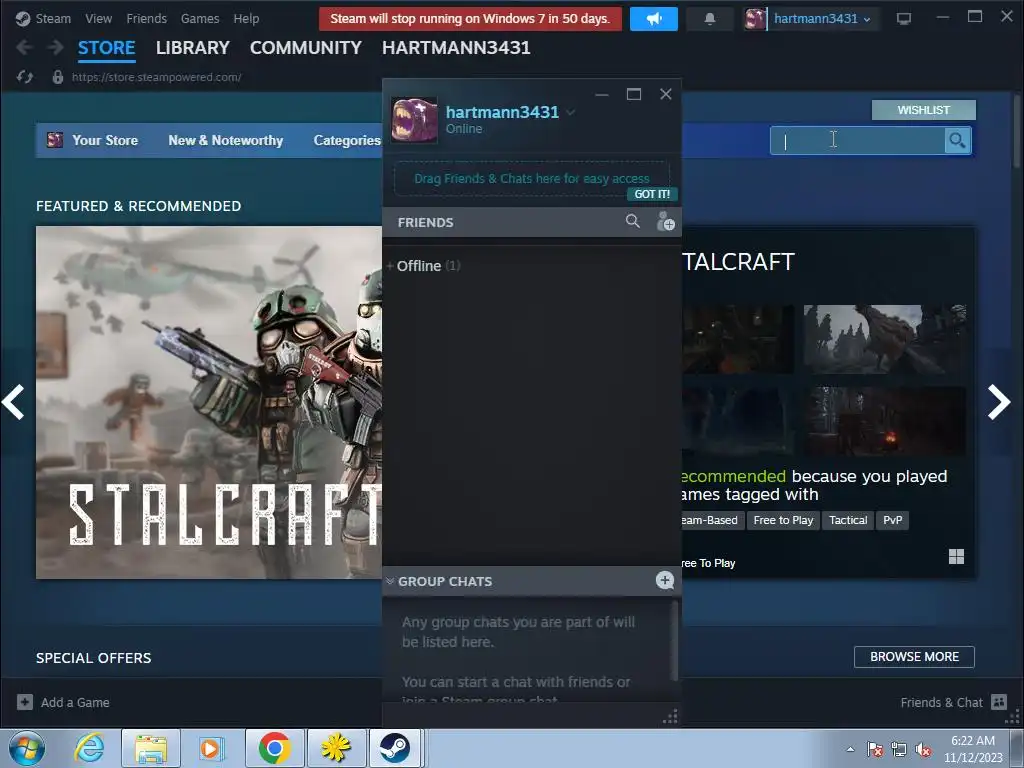The image size is (1024, 768).
Task: Open notifications bell icon
Action: point(710,19)
